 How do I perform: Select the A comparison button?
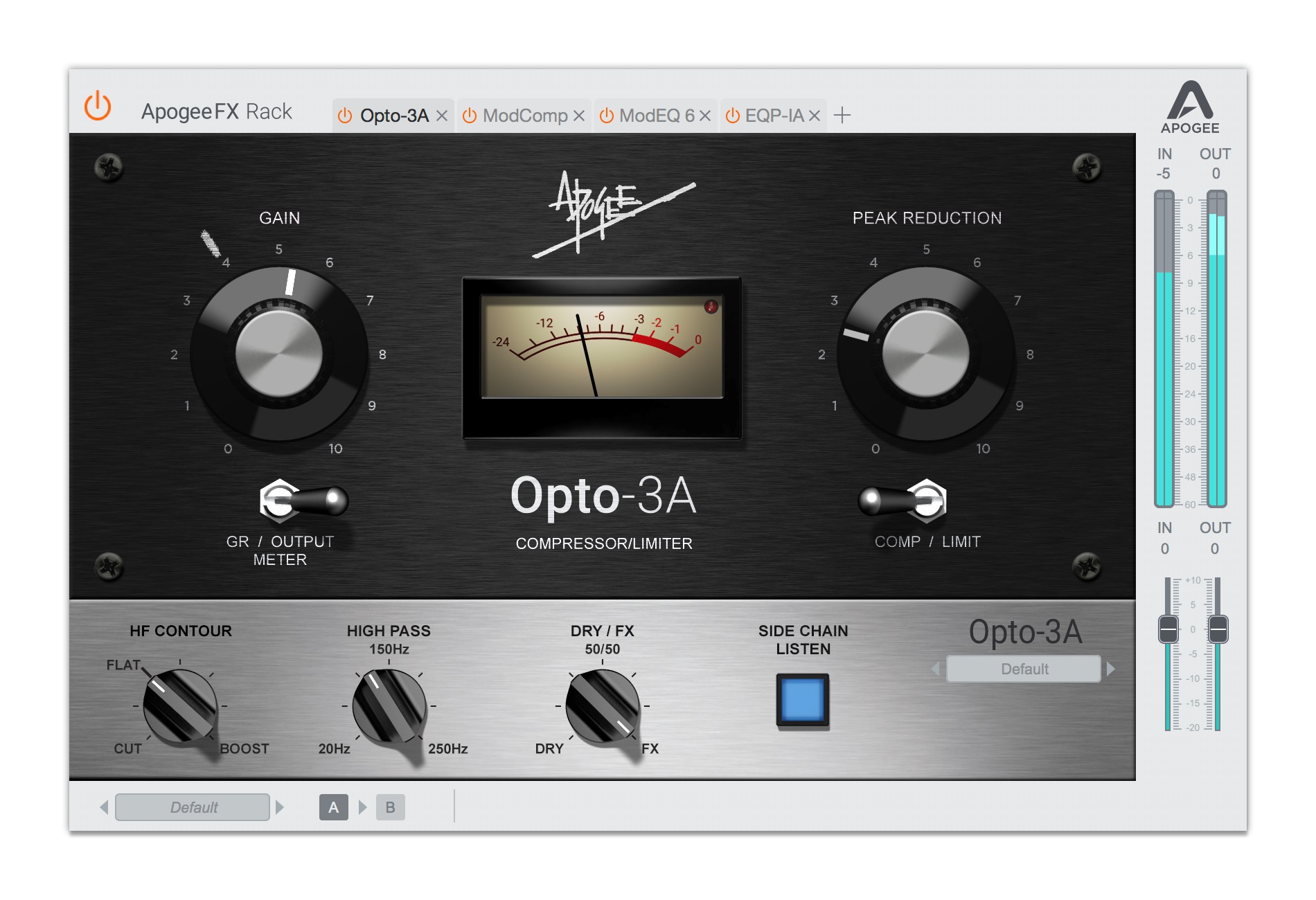(x=334, y=807)
